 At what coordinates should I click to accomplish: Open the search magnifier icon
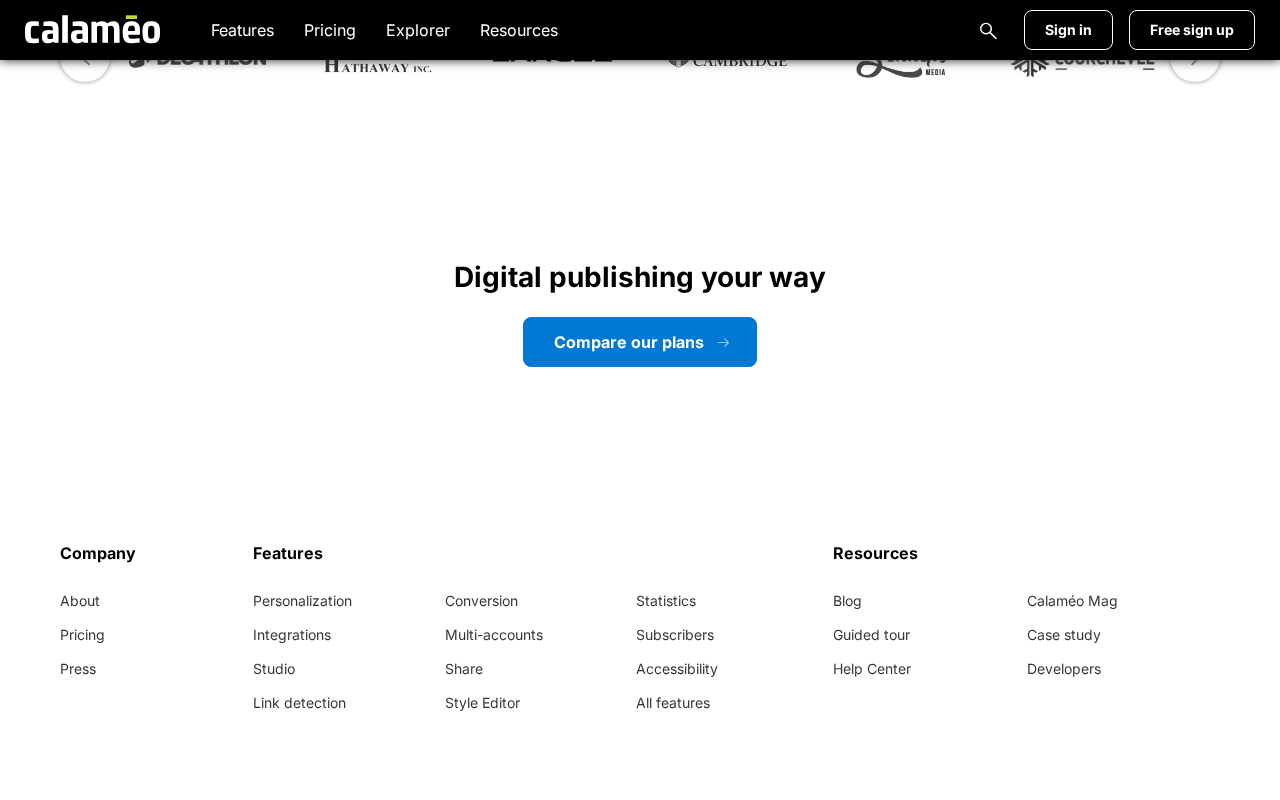point(988,30)
